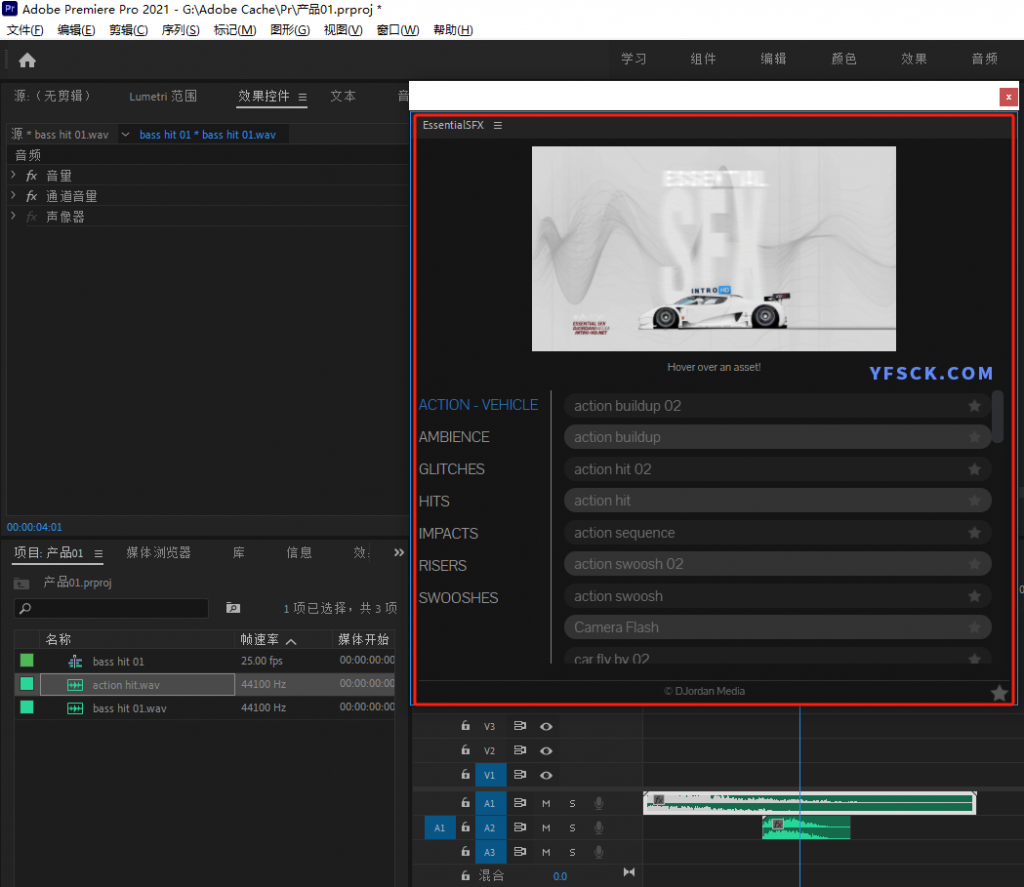Screen dimensions: 1024x887
Task: Expand the 音量 effect properties
Action: (13, 175)
